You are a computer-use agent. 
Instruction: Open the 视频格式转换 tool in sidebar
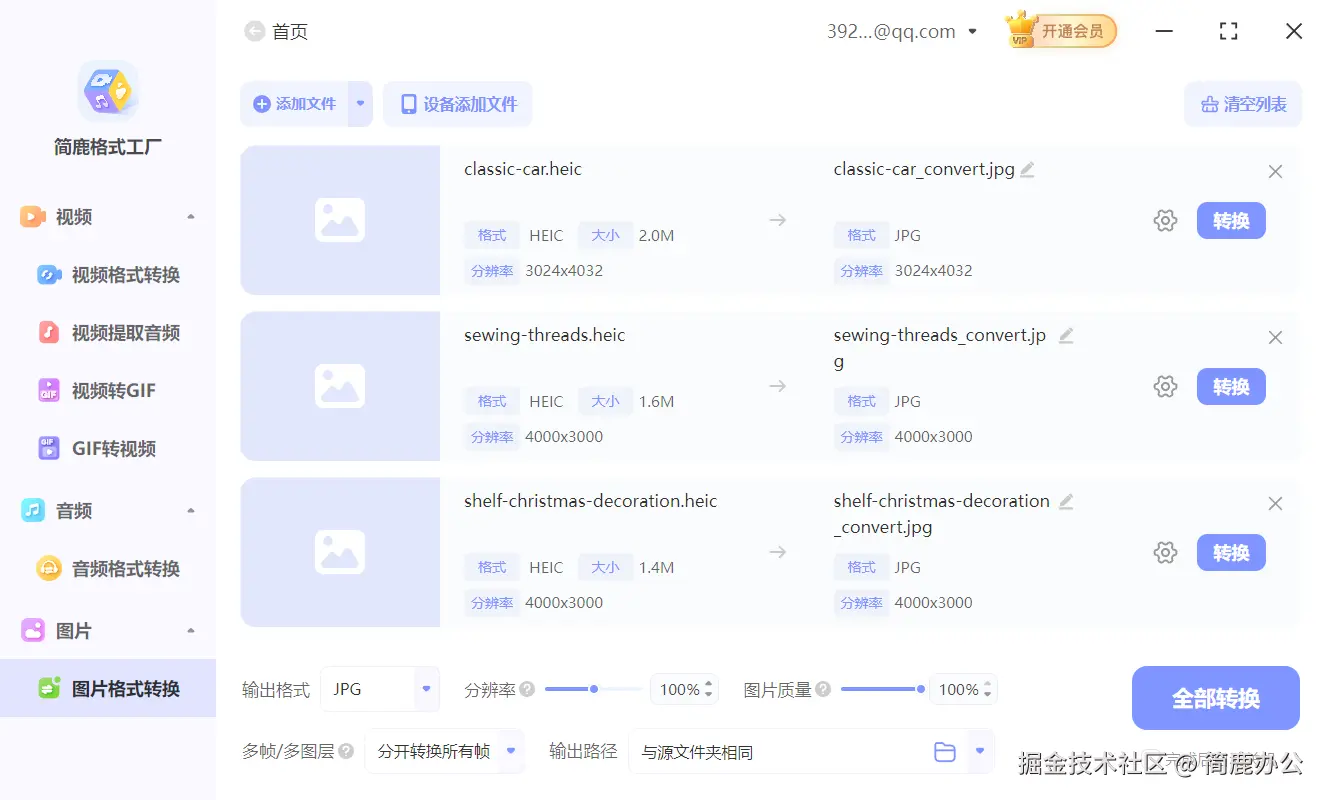pos(119,274)
